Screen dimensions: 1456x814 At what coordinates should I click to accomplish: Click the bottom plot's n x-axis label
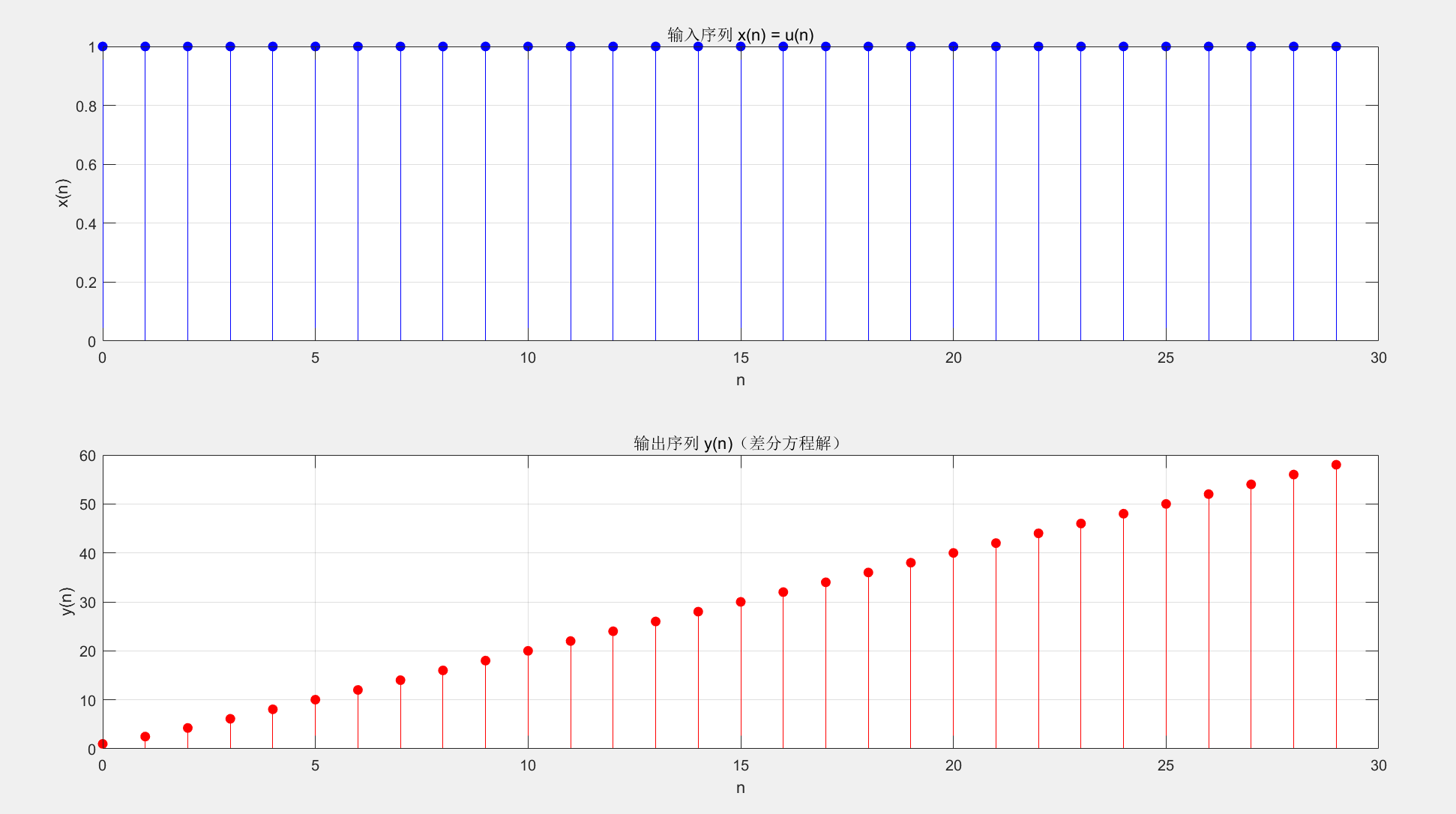[x=740, y=788]
